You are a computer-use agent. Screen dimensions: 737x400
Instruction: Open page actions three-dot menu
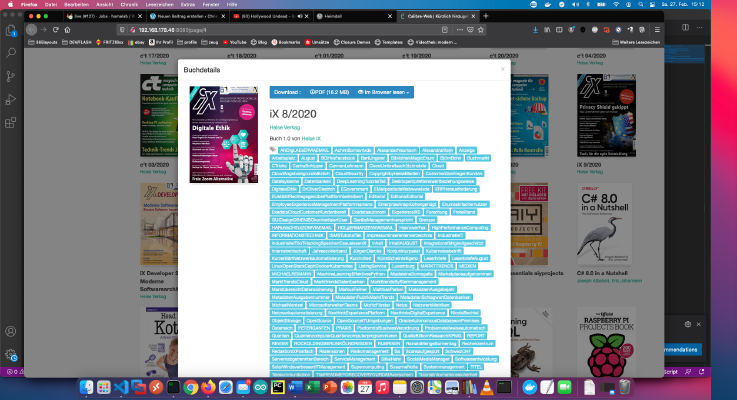(x=460, y=30)
